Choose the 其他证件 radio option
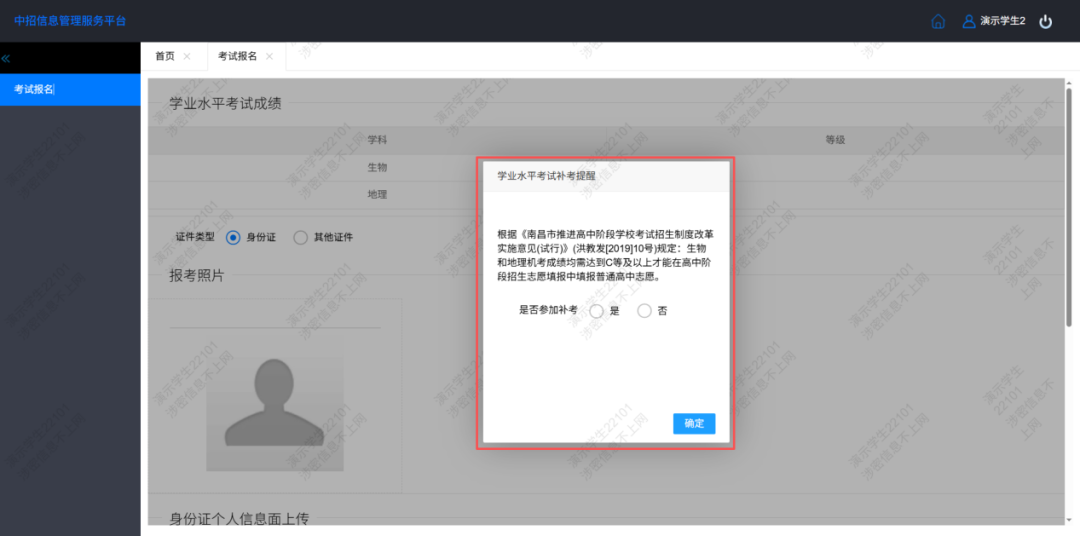The image size is (1080, 536). pos(300,238)
